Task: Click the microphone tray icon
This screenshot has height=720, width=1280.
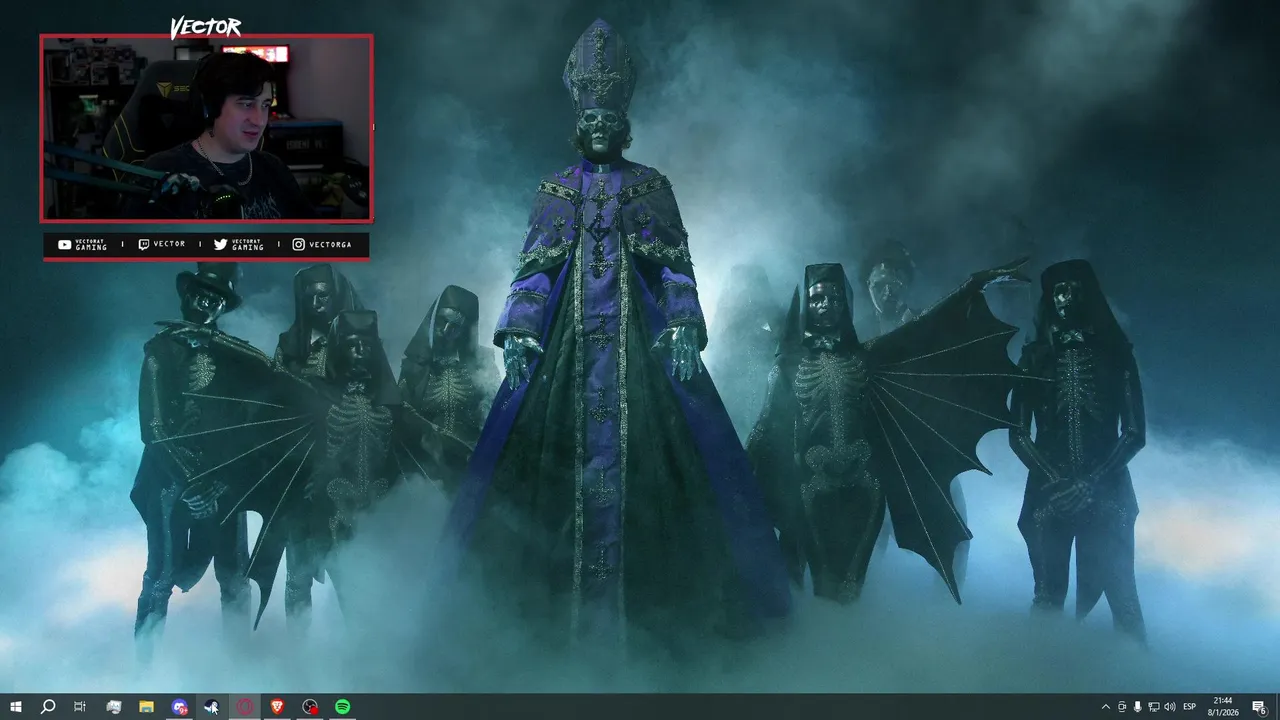Action: 1138,707
